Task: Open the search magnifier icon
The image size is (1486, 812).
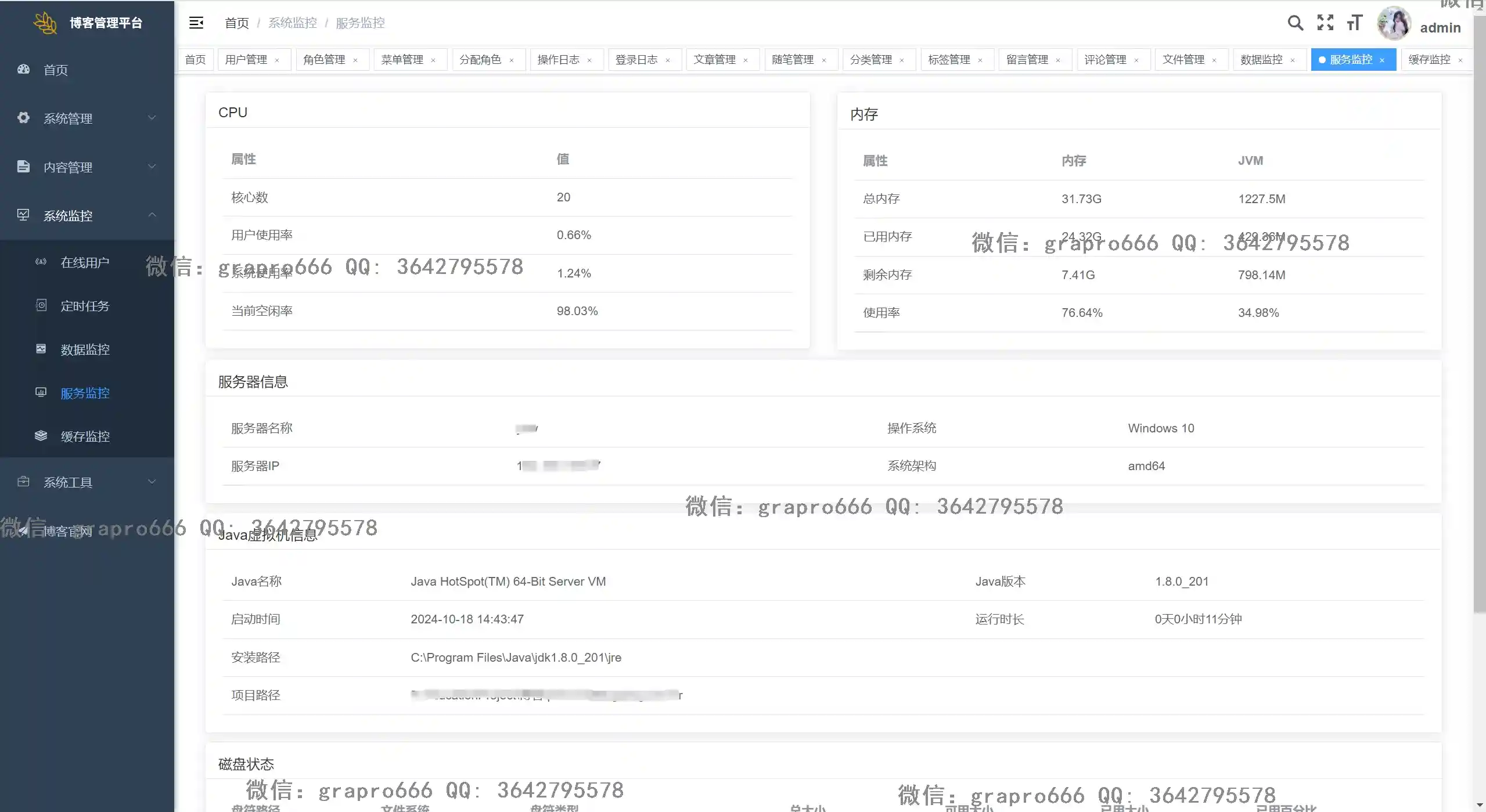Action: (x=1295, y=23)
